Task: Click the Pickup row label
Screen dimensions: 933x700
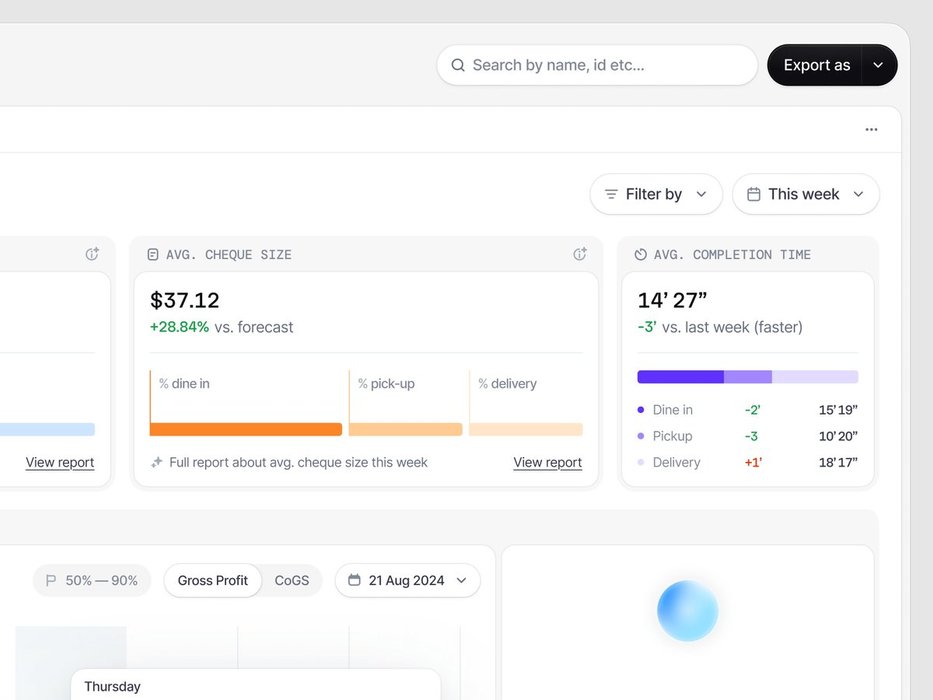Action: (672, 436)
